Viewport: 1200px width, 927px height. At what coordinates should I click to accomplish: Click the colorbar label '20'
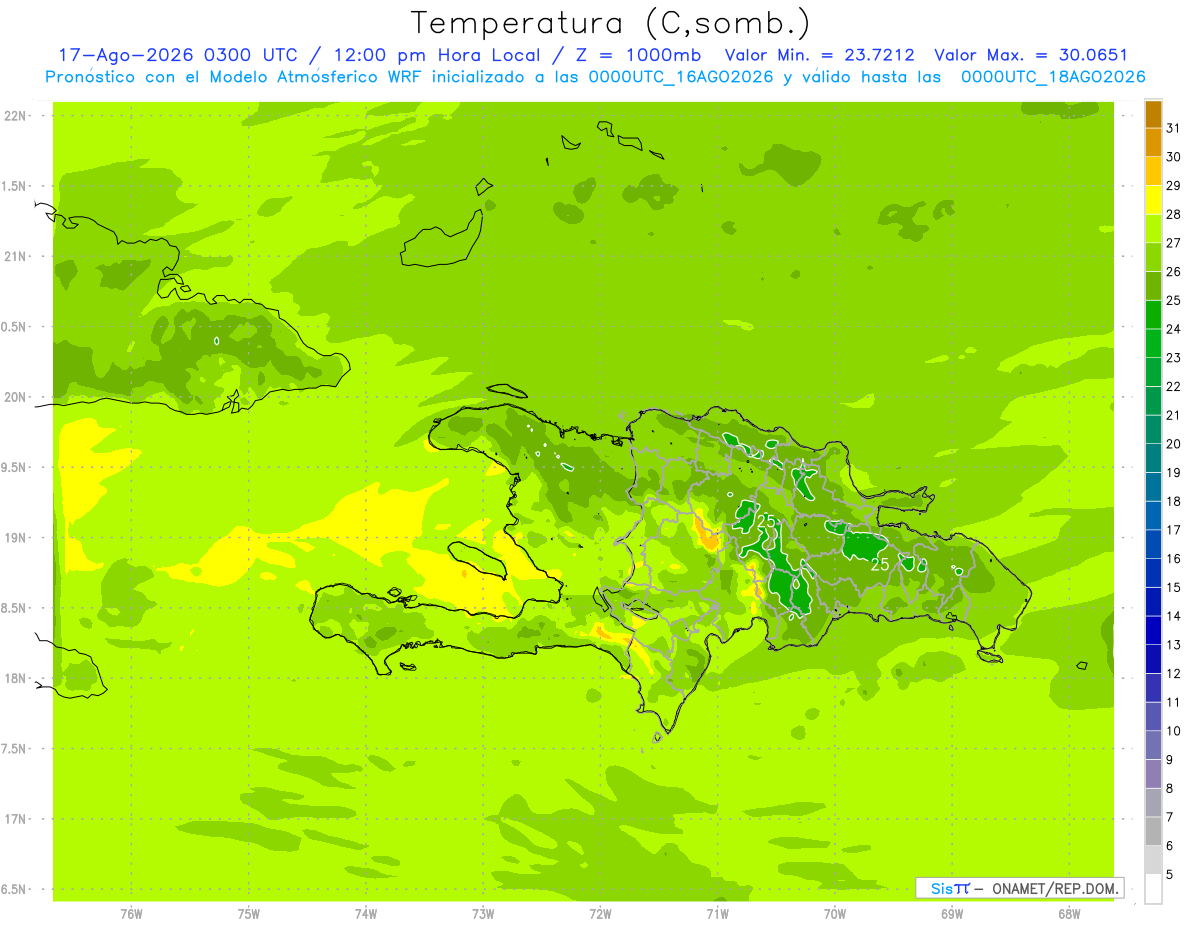(1173, 444)
